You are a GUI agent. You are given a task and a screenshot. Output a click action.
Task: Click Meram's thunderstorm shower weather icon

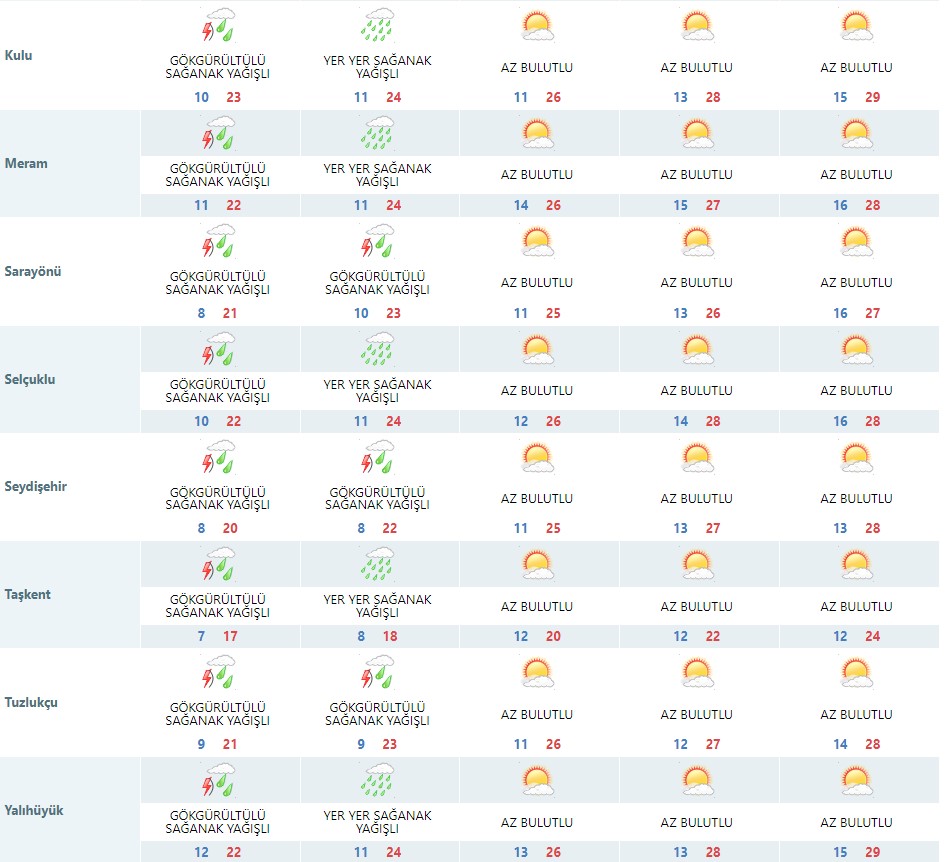click(218, 133)
